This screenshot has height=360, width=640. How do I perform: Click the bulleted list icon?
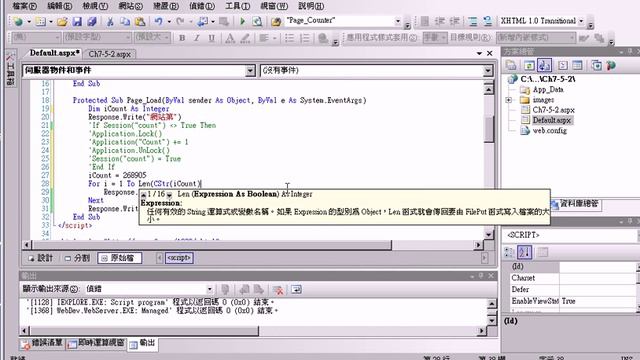289,38
